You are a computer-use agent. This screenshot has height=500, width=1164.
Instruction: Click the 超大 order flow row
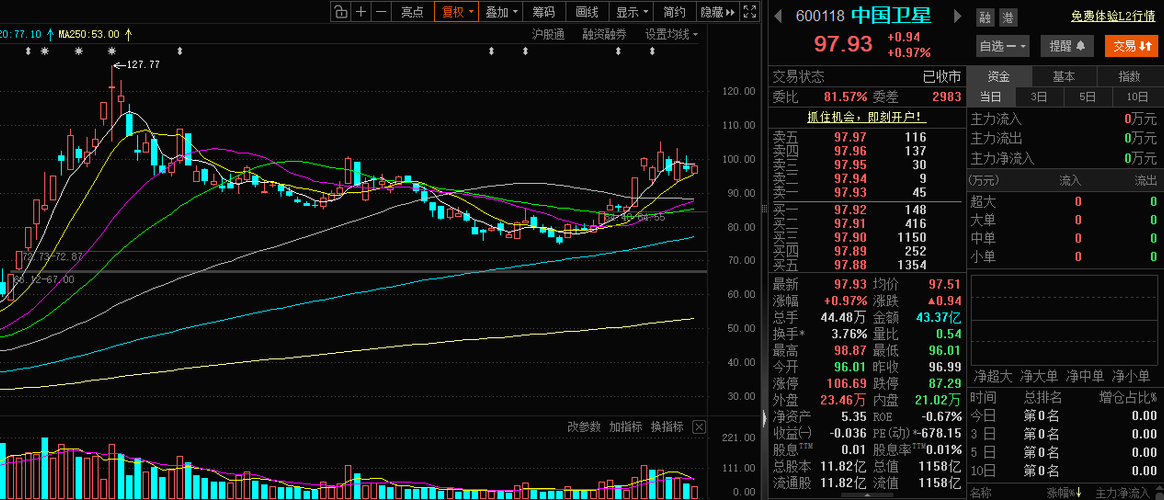(1064, 201)
